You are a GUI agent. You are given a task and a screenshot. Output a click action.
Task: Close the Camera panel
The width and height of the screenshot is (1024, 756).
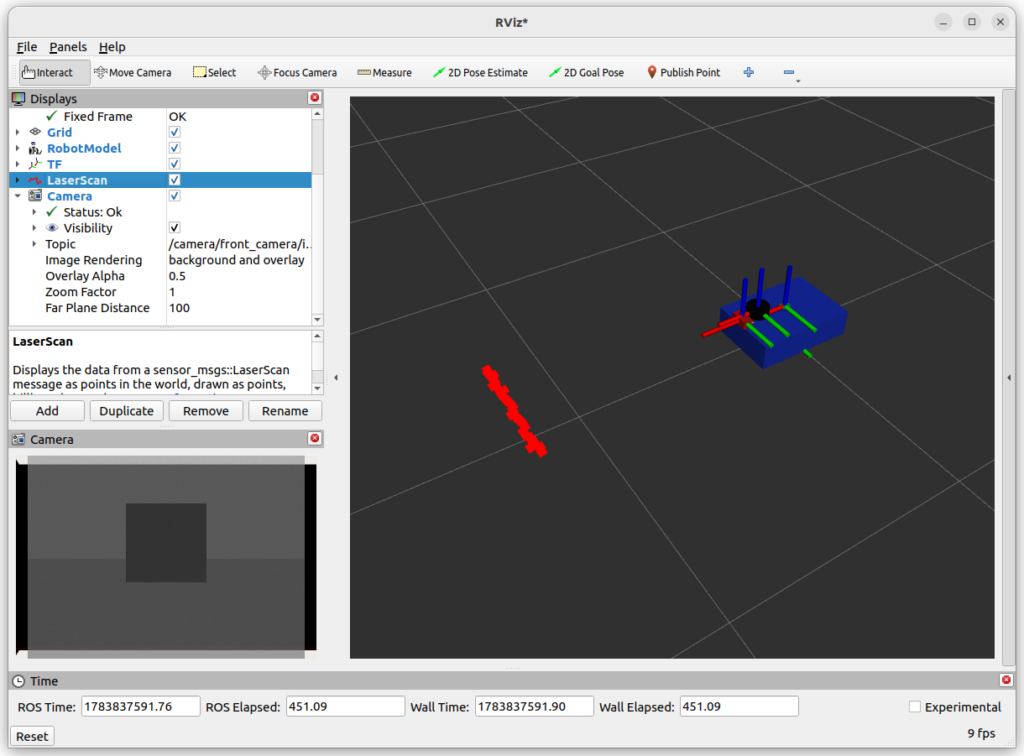(315, 438)
